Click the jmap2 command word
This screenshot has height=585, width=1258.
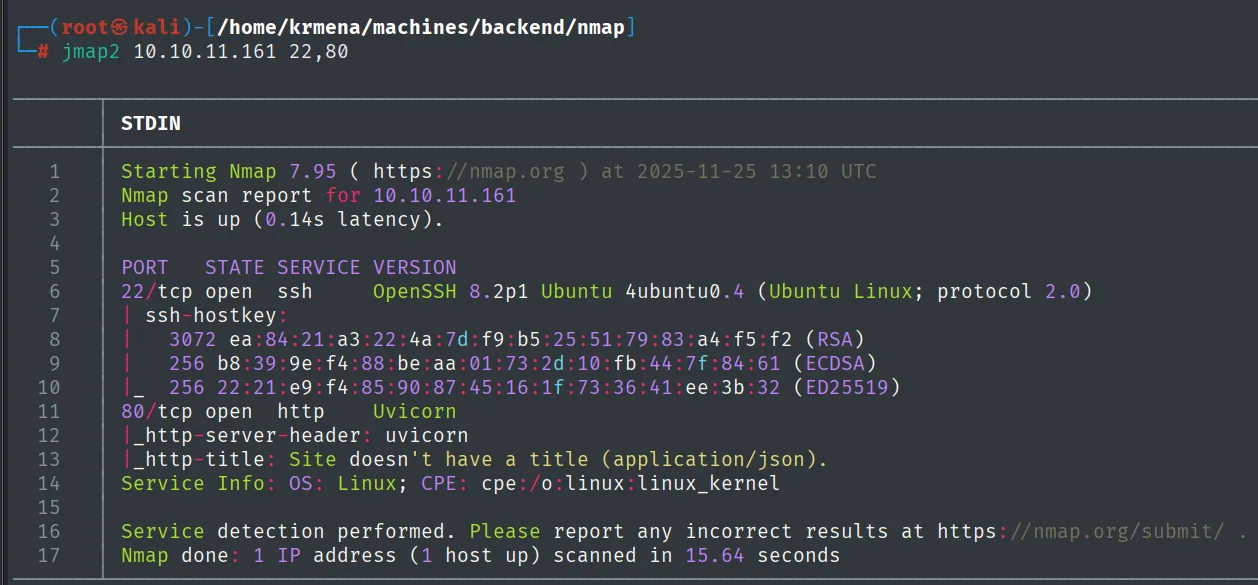click(91, 51)
